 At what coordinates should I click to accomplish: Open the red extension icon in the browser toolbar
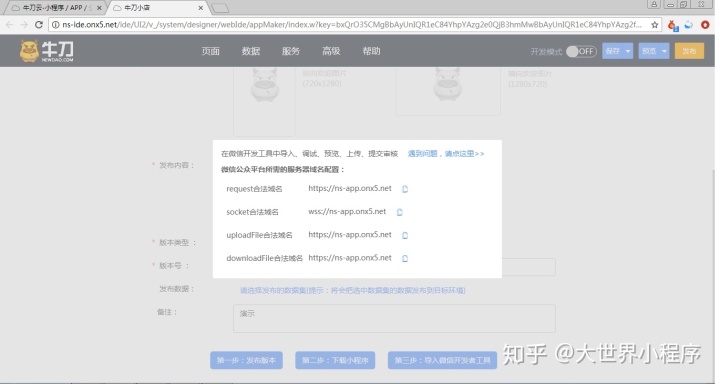tap(705, 25)
